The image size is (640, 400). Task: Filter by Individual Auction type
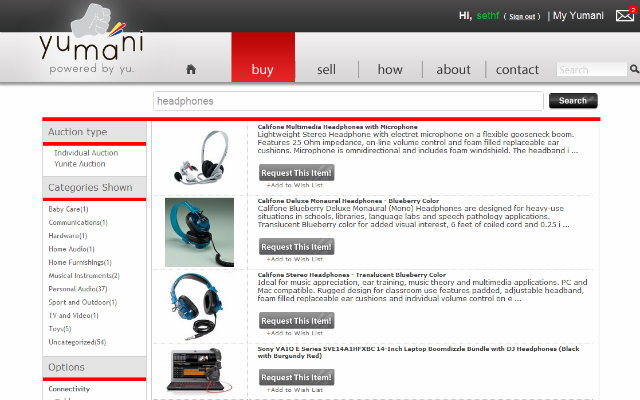pyautogui.click(x=85, y=153)
